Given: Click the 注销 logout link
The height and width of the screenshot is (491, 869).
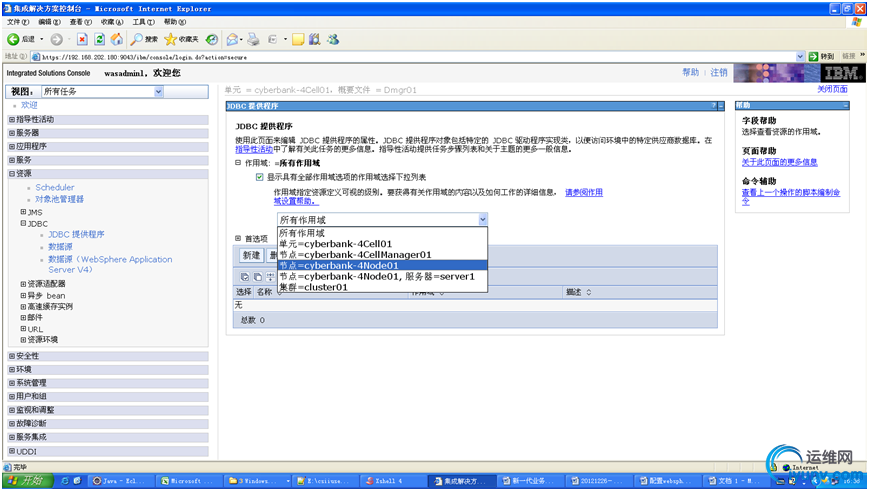Looking at the screenshot, I should (719, 73).
